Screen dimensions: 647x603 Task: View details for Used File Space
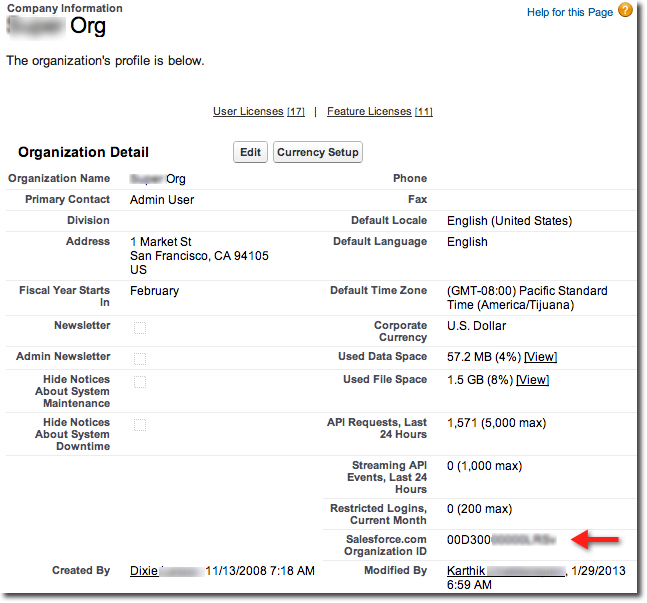click(x=532, y=380)
